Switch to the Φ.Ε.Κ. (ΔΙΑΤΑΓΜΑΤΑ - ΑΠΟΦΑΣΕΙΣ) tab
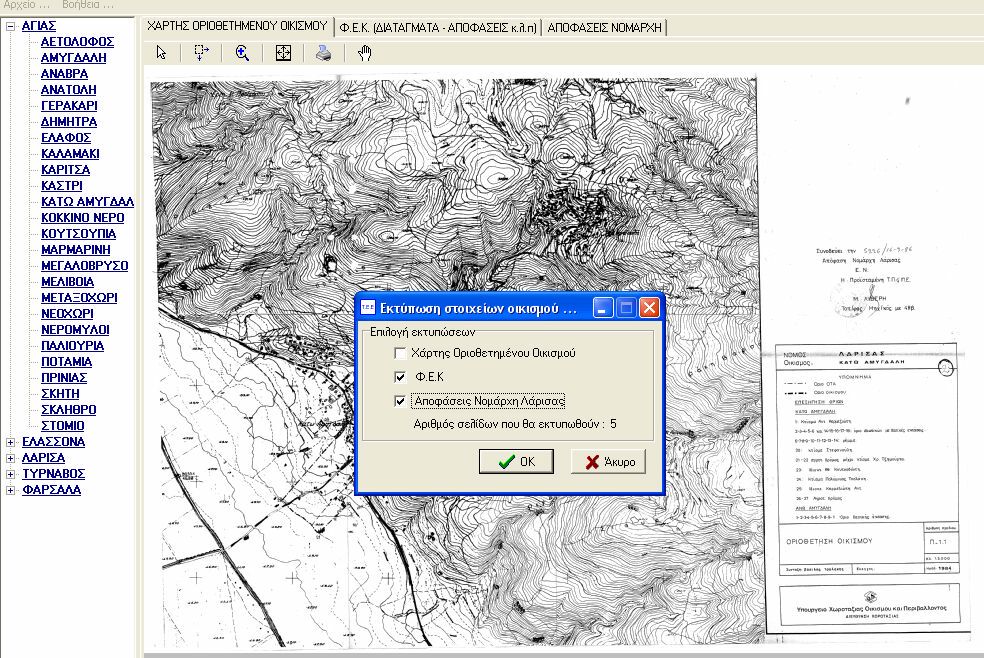This screenshot has height=658, width=984. coord(438,27)
